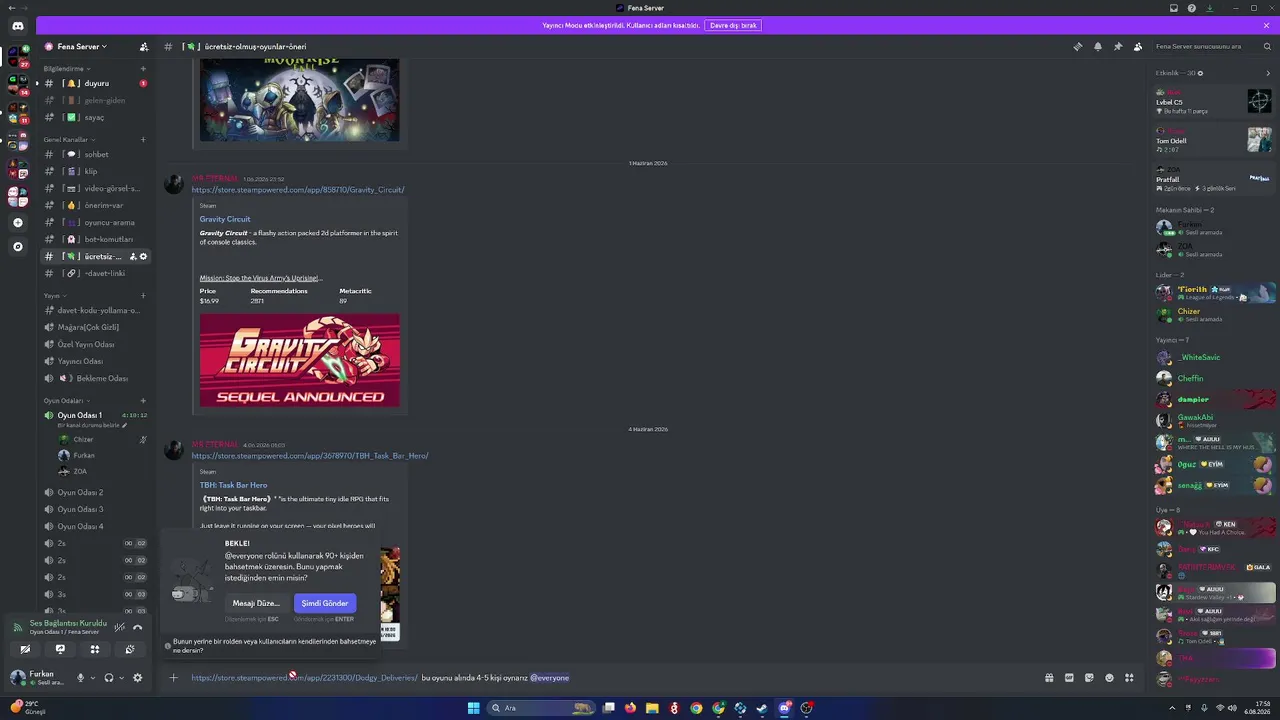1280x720 pixels.
Task: Open the soundboard button
Action: coord(130,649)
